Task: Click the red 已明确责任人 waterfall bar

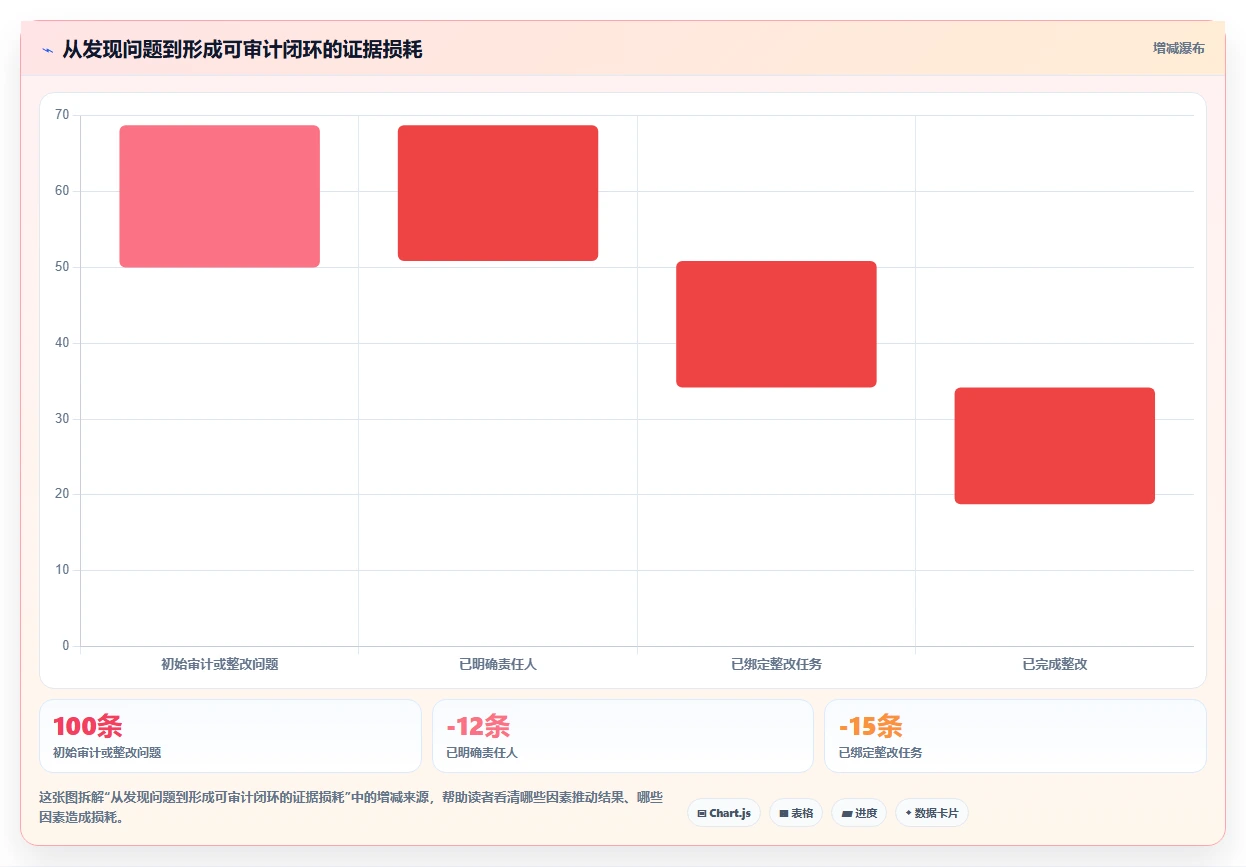Action: (x=498, y=193)
